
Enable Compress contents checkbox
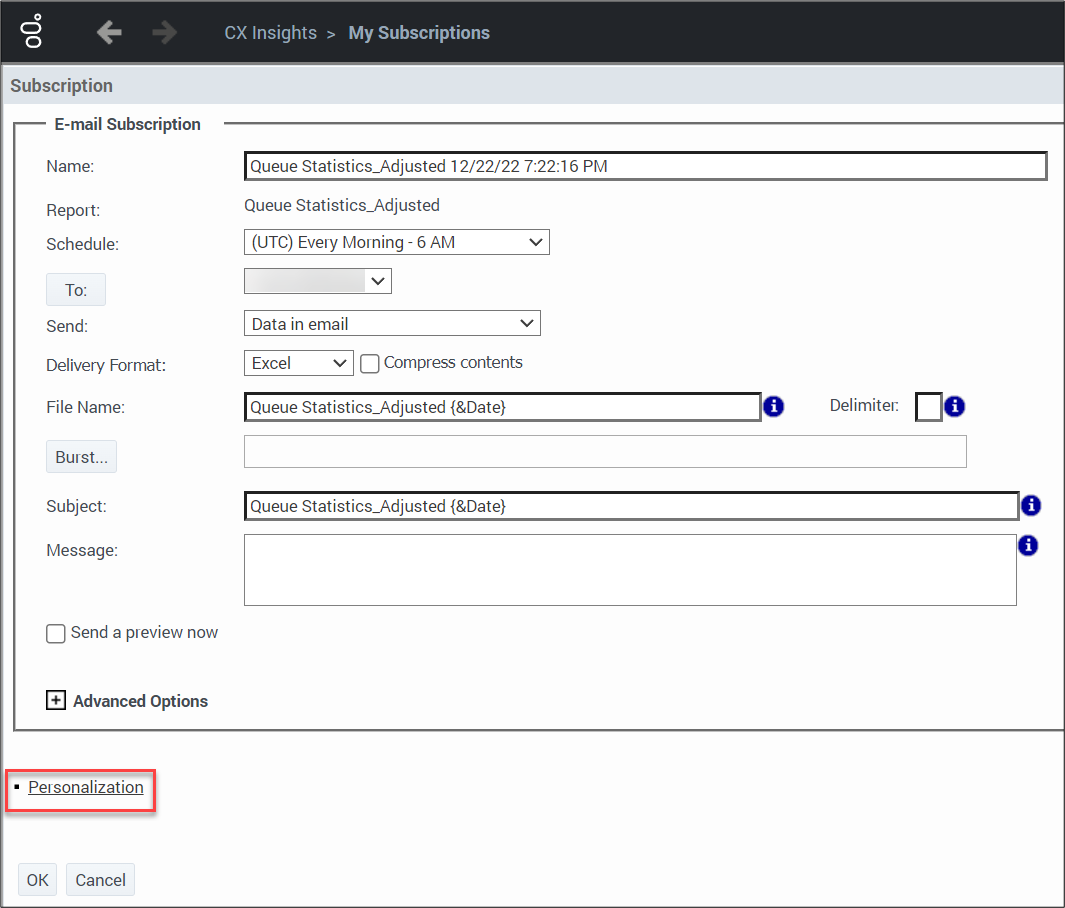pos(370,364)
